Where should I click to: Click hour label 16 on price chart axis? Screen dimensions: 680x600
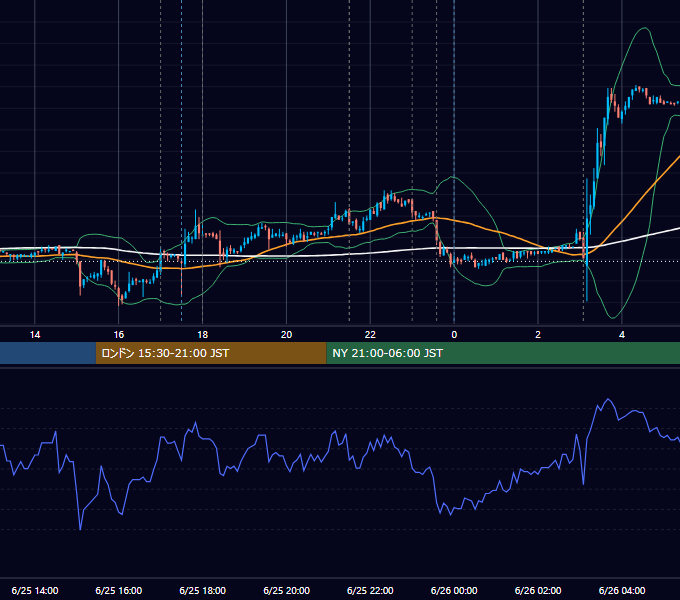pyautogui.click(x=118, y=335)
